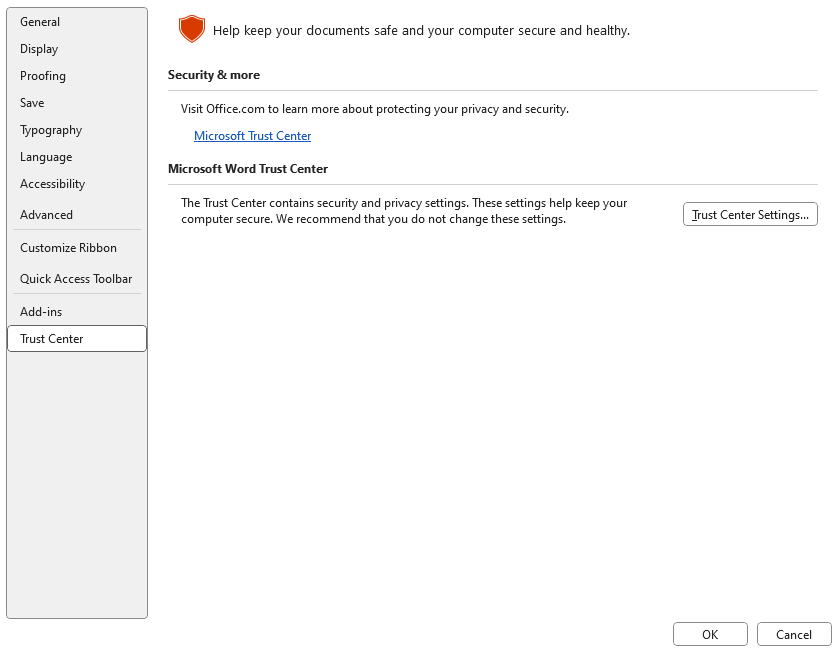Open the General options category

pyautogui.click(x=40, y=22)
